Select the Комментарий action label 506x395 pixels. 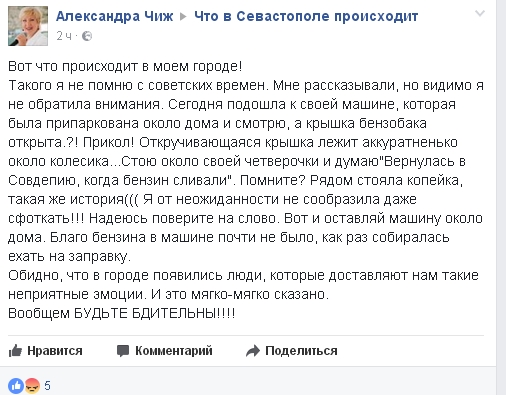(x=174, y=351)
